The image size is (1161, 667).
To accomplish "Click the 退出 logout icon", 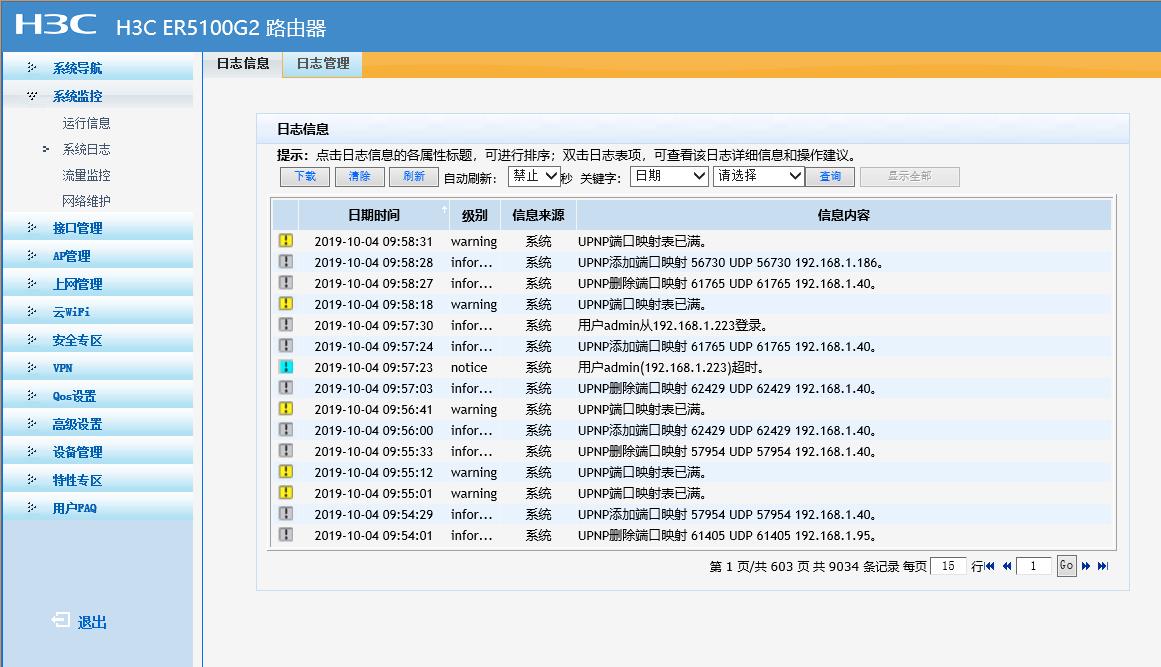I will click(x=61, y=620).
